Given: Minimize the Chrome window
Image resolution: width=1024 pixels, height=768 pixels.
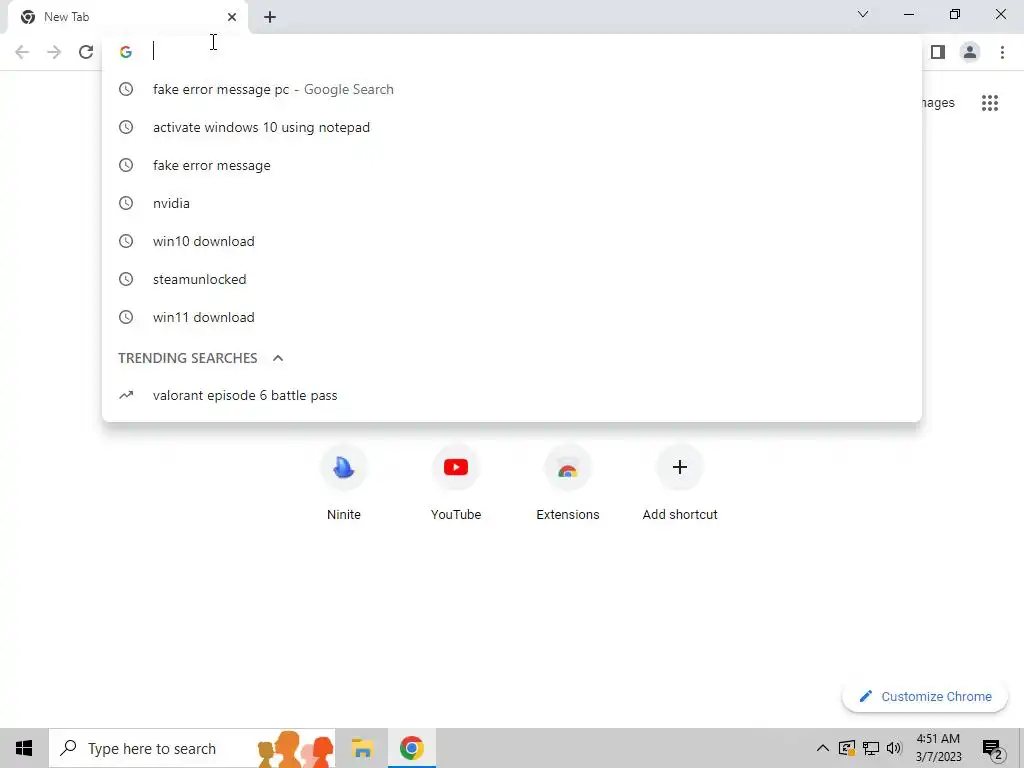Looking at the screenshot, I should pos(909,14).
